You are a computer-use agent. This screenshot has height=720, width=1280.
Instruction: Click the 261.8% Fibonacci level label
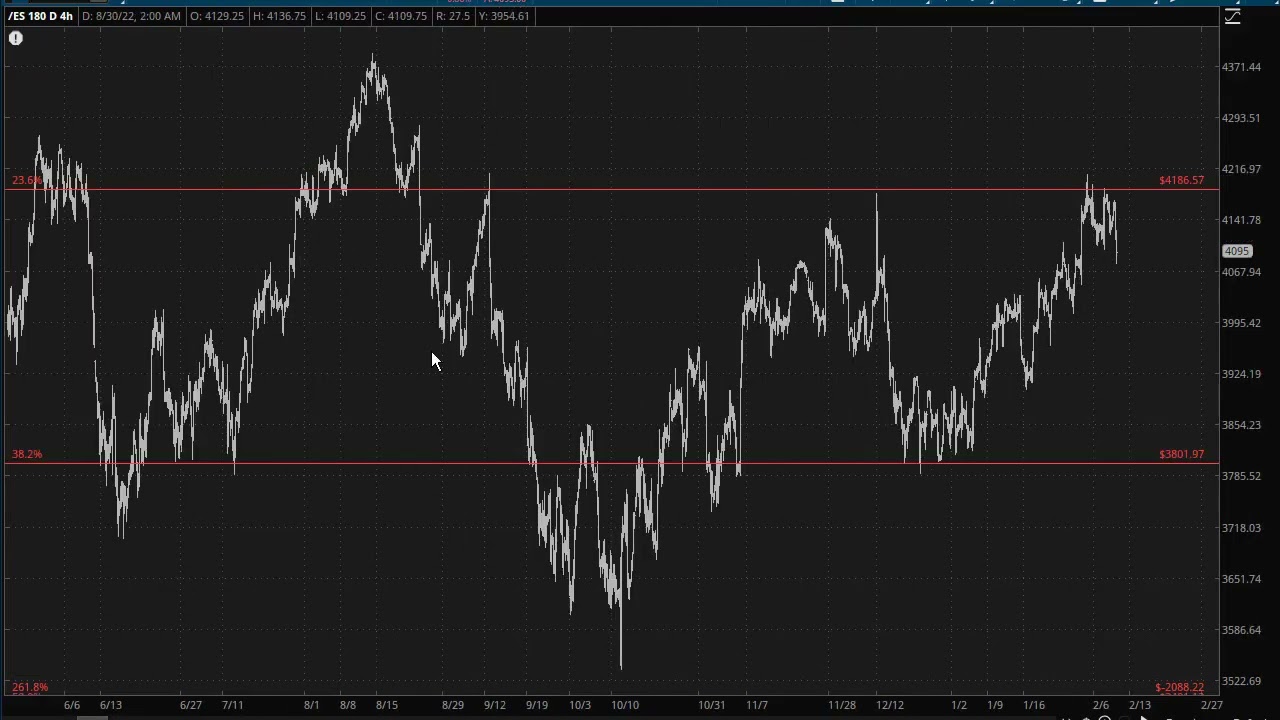(30, 687)
